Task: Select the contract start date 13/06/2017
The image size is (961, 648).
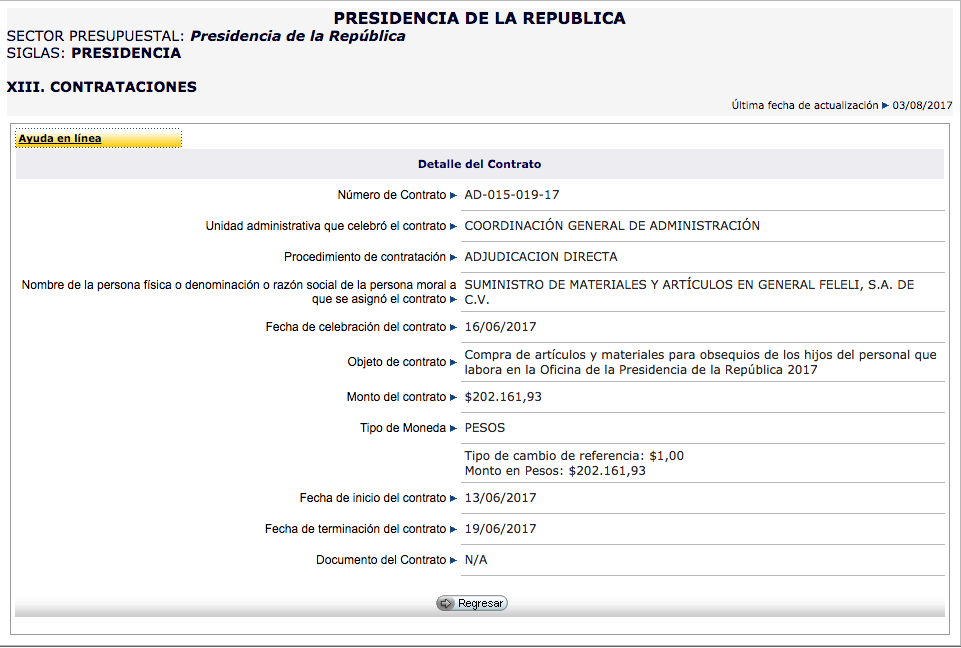Action: [x=500, y=498]
